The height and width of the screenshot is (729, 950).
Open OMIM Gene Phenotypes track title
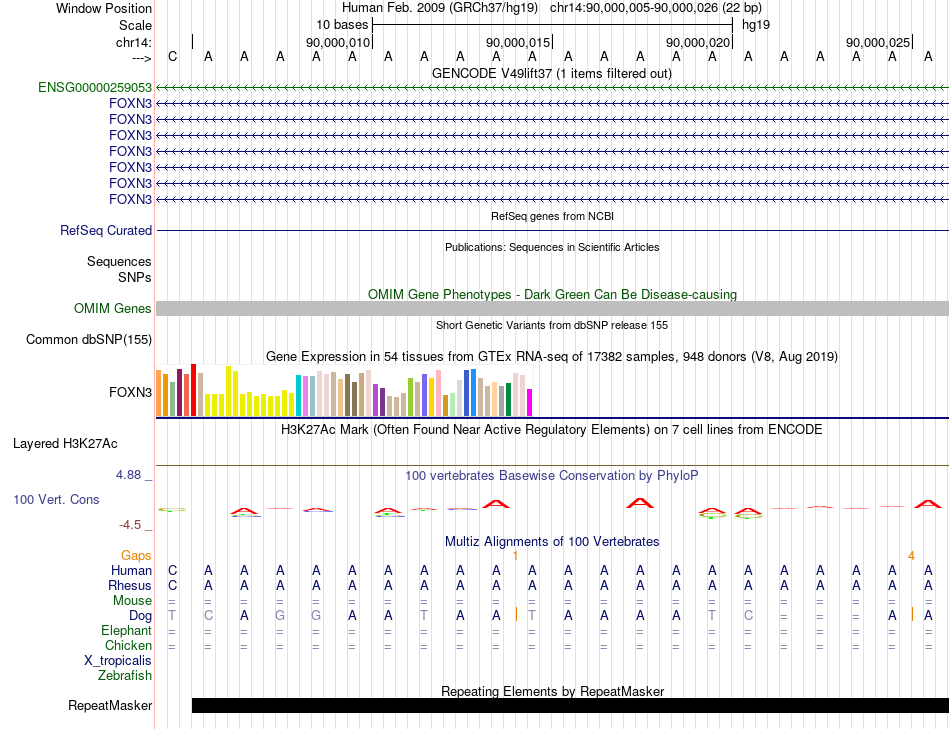point(552,295)
